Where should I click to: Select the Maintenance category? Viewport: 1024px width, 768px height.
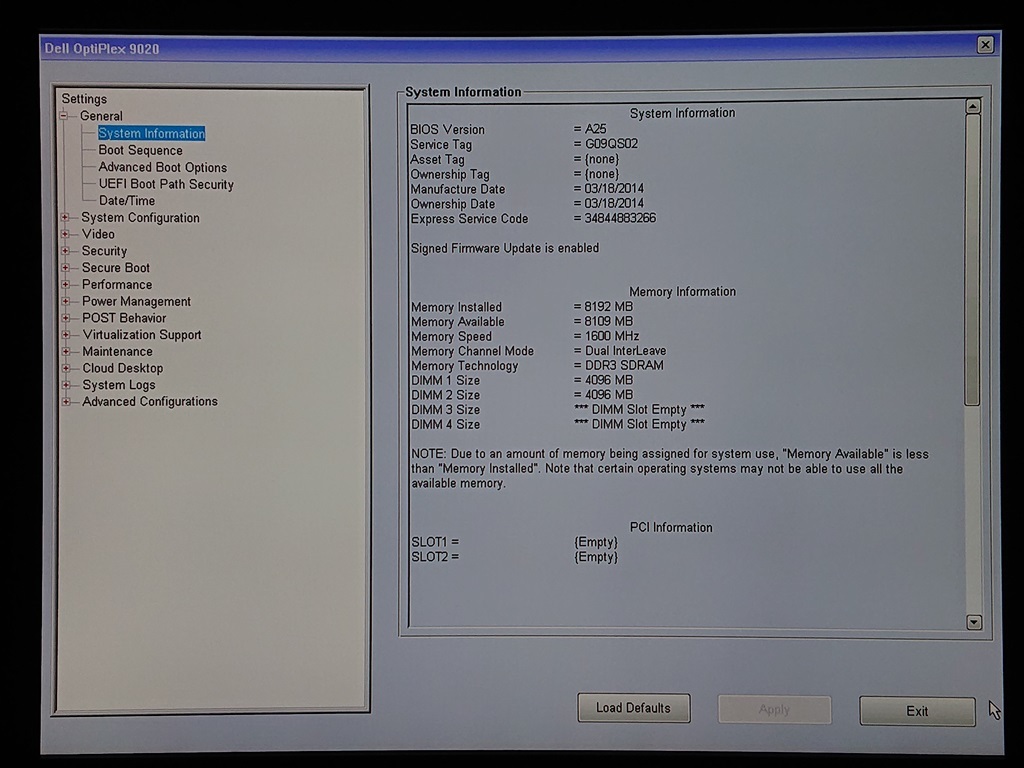tap(117, 351)
